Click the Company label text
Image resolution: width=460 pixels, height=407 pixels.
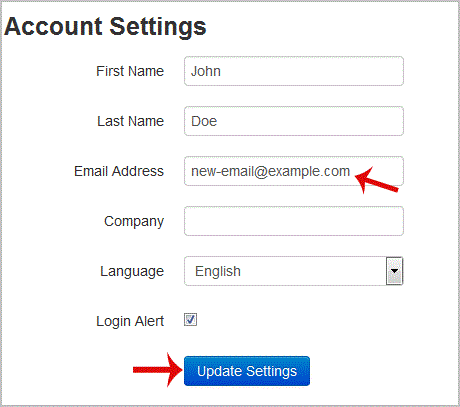click(x=134, y=222)
